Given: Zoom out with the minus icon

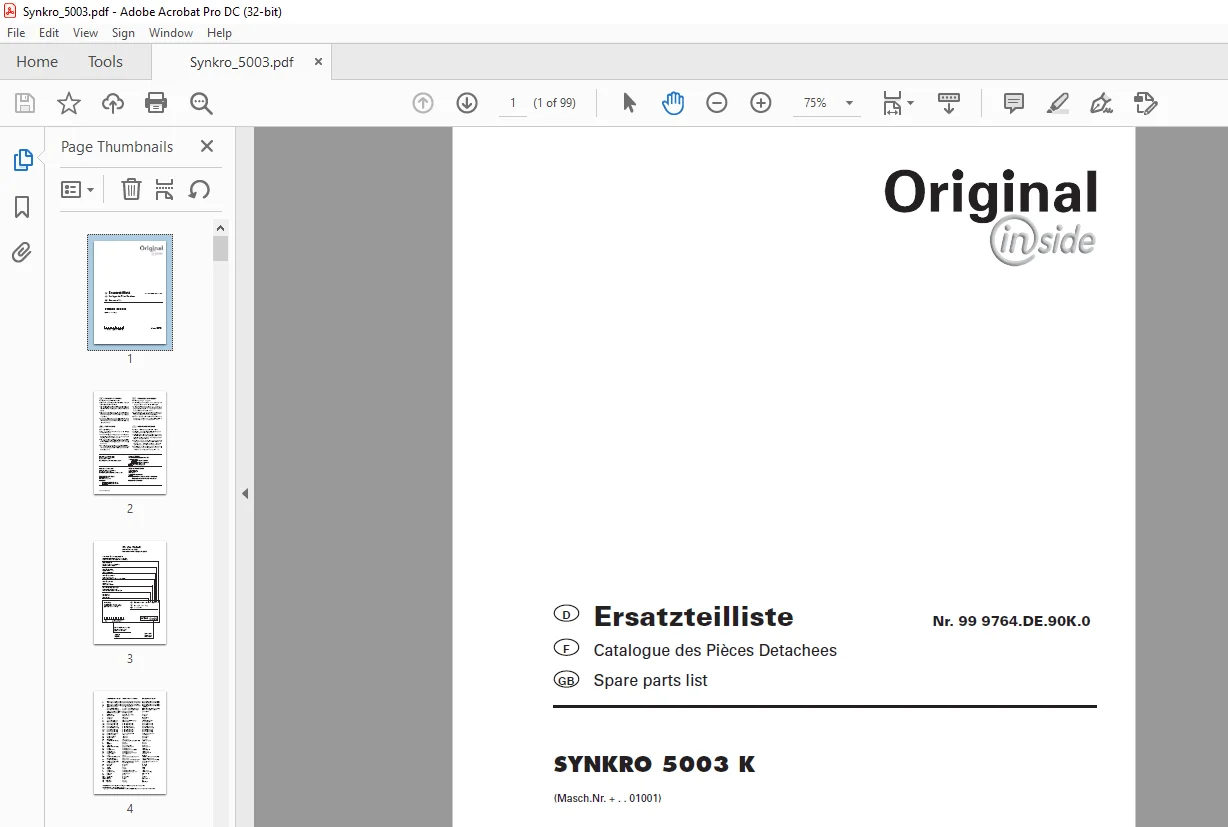Looking at the screenshot, I should [x=717, y=103].
